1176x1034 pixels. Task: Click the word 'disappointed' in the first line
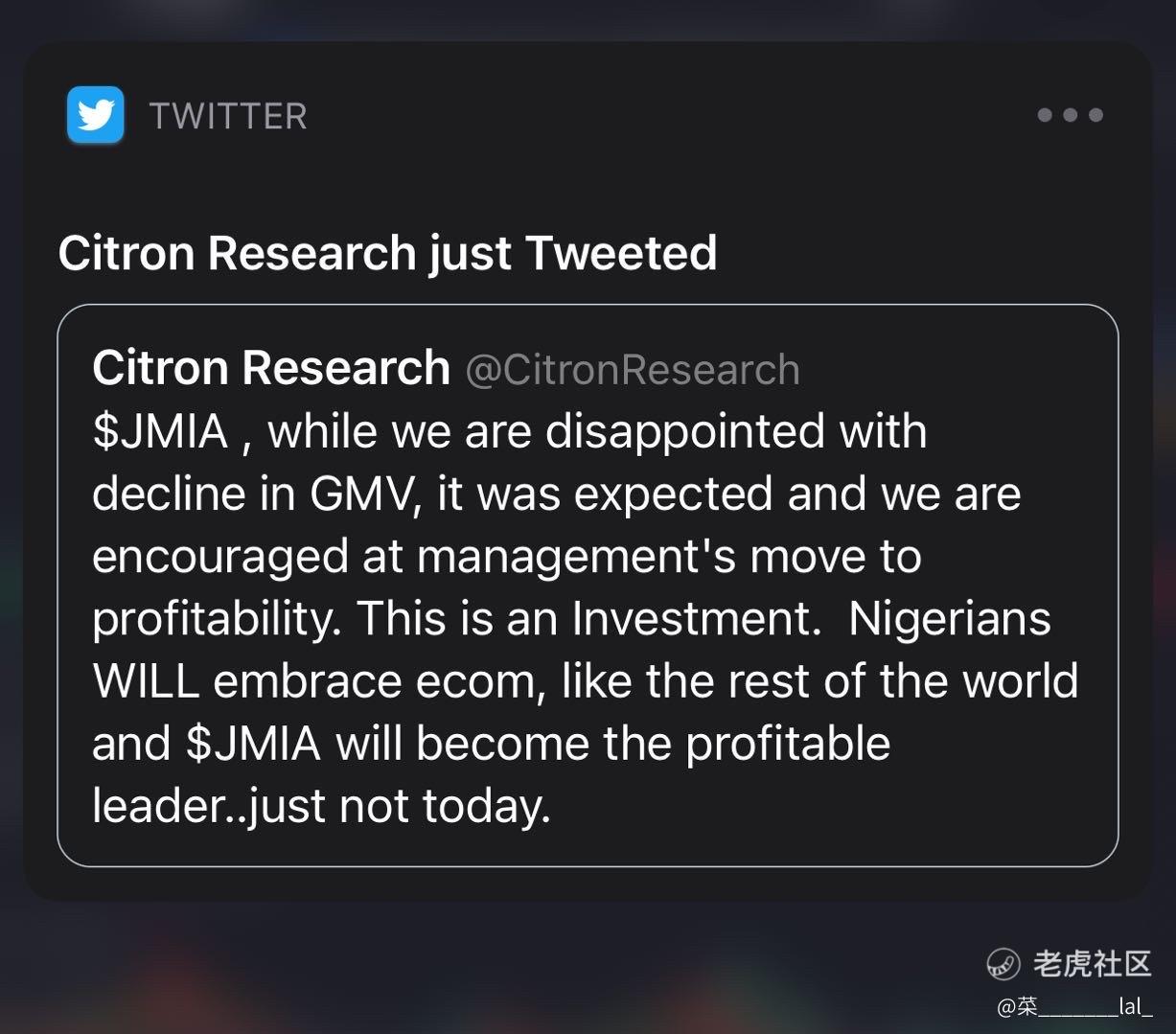coord(683,431)
